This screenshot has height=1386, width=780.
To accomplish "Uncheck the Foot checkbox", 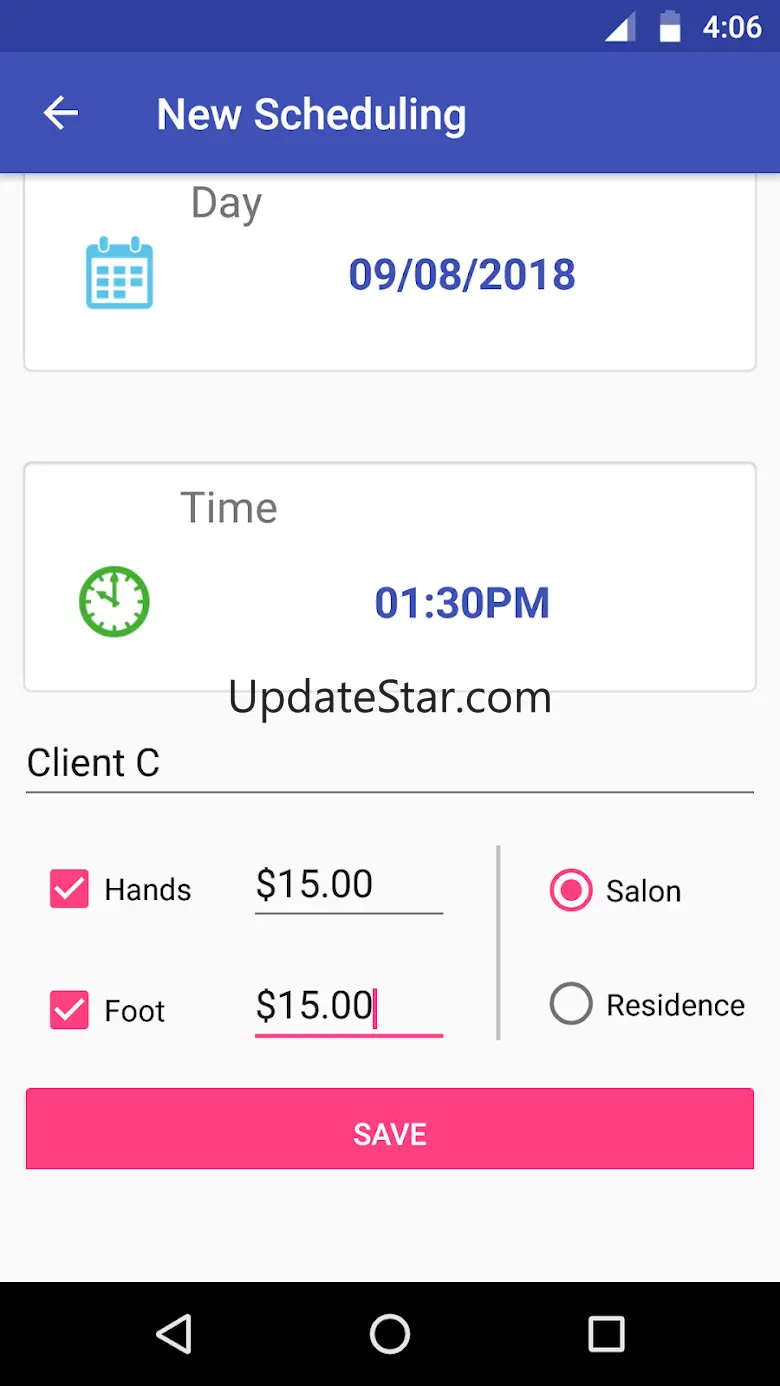I will pyautogui.click(x=69, y=1010).
